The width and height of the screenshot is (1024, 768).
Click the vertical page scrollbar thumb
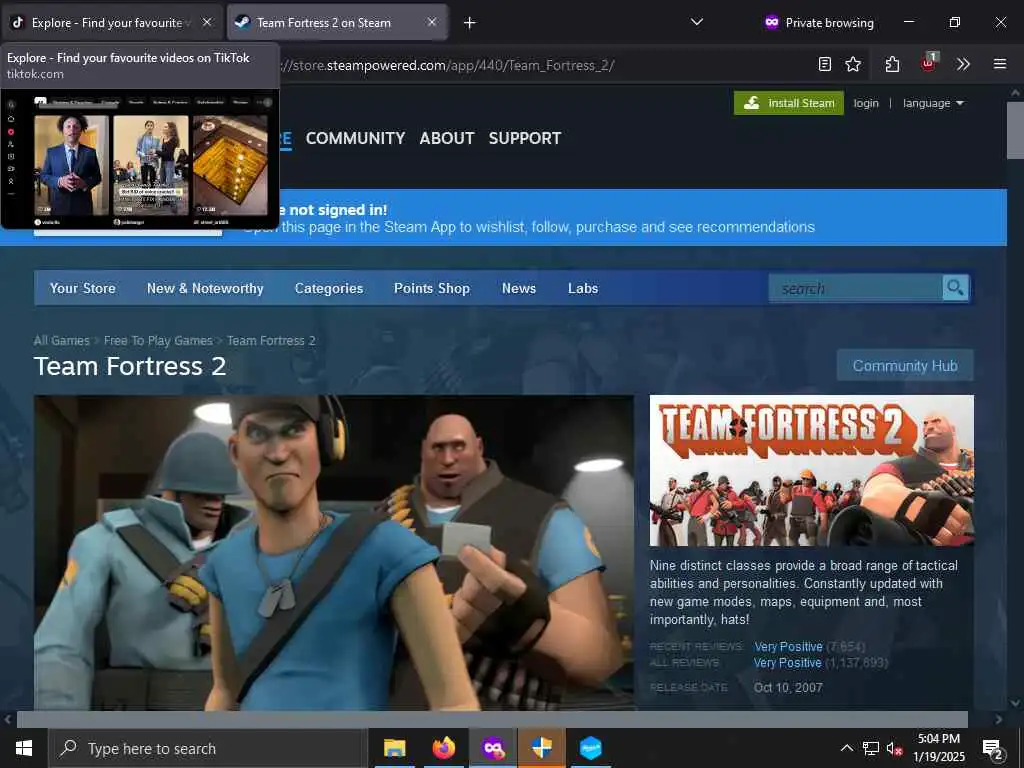click(1016, 131)
